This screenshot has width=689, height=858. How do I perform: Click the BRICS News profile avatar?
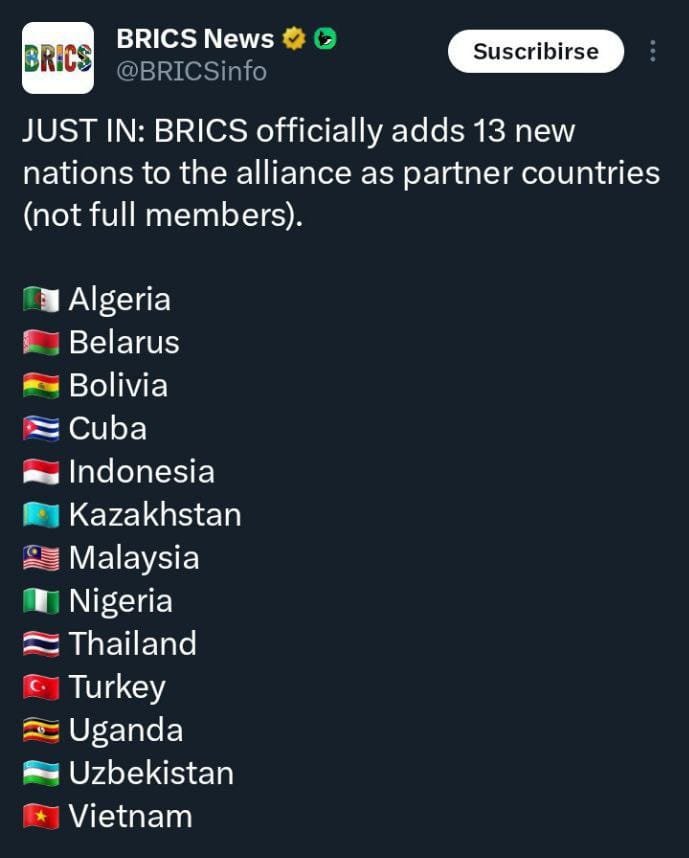(x=58, y=58)
